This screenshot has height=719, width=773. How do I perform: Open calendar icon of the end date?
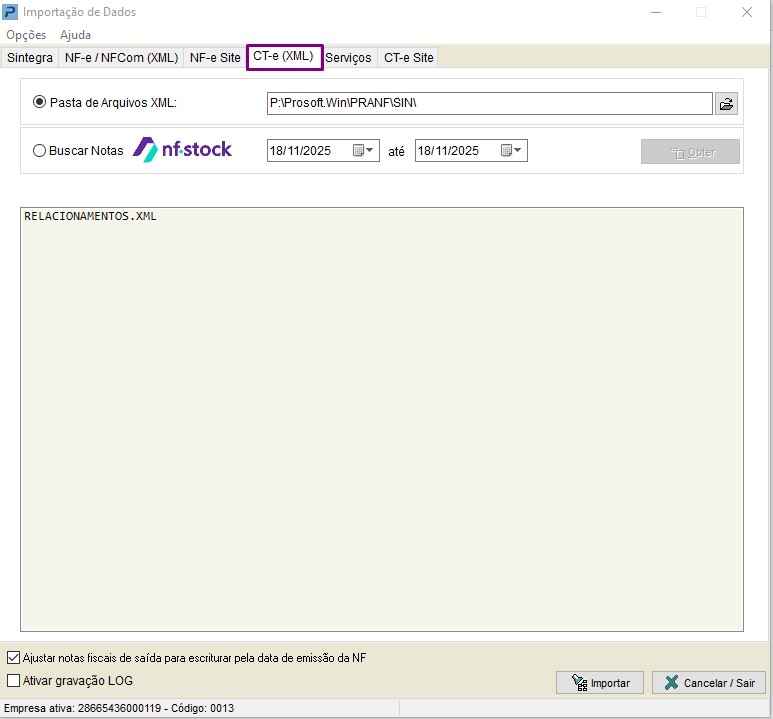click(x=506, y=150)
